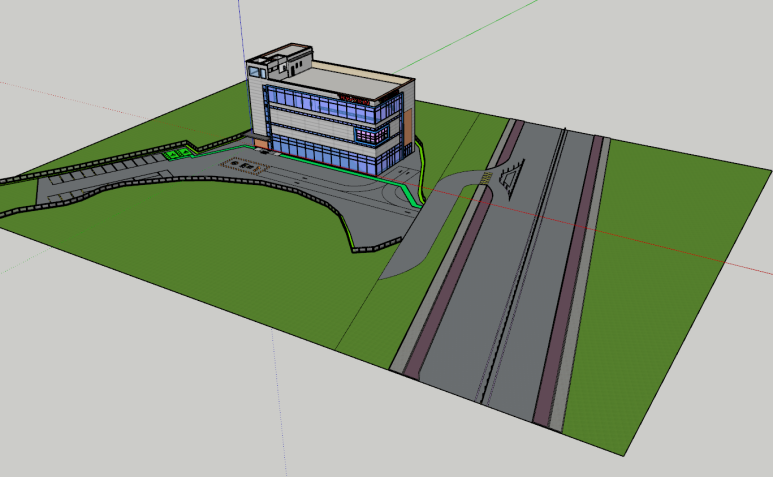Select the pink-windowed bay on the building

[x=372, y=135]
